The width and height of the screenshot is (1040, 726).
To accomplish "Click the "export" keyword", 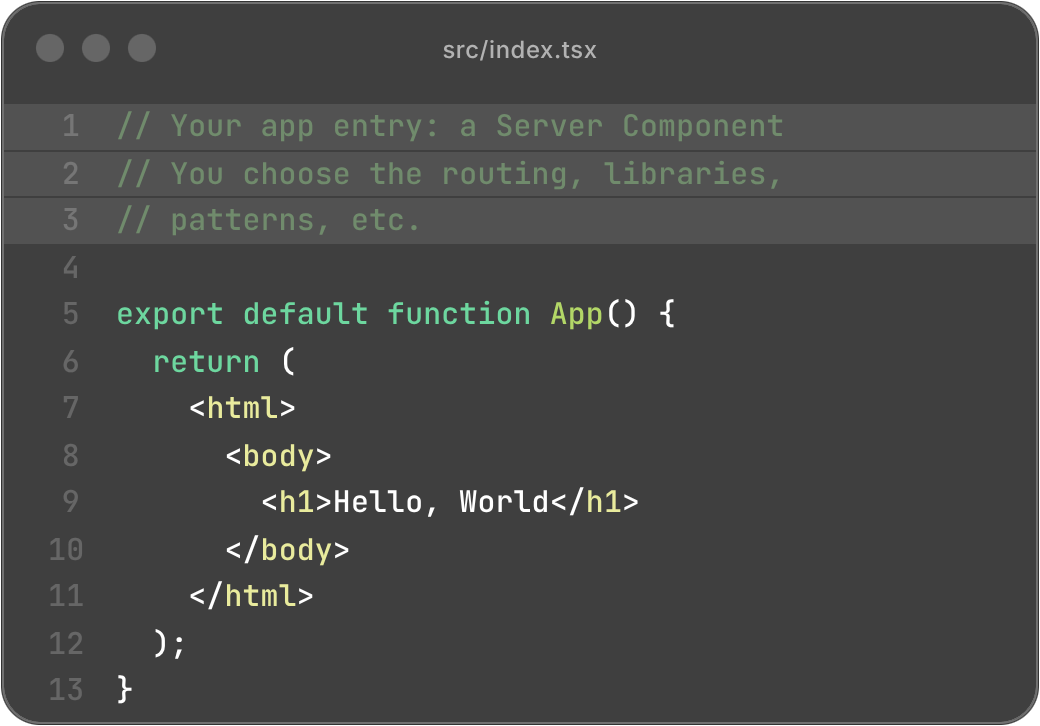I will 170,314.
